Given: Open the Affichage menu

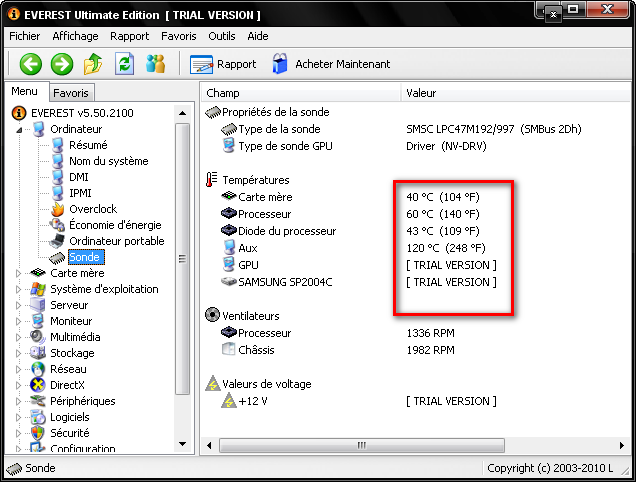Looking at the screenshot, I should [x=75, y=36].
